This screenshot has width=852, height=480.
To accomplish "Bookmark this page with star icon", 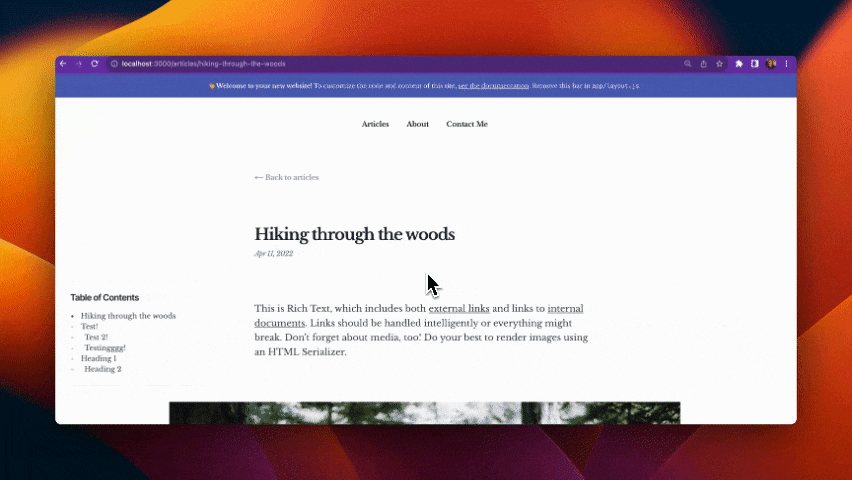I will [x=719, y=64].
